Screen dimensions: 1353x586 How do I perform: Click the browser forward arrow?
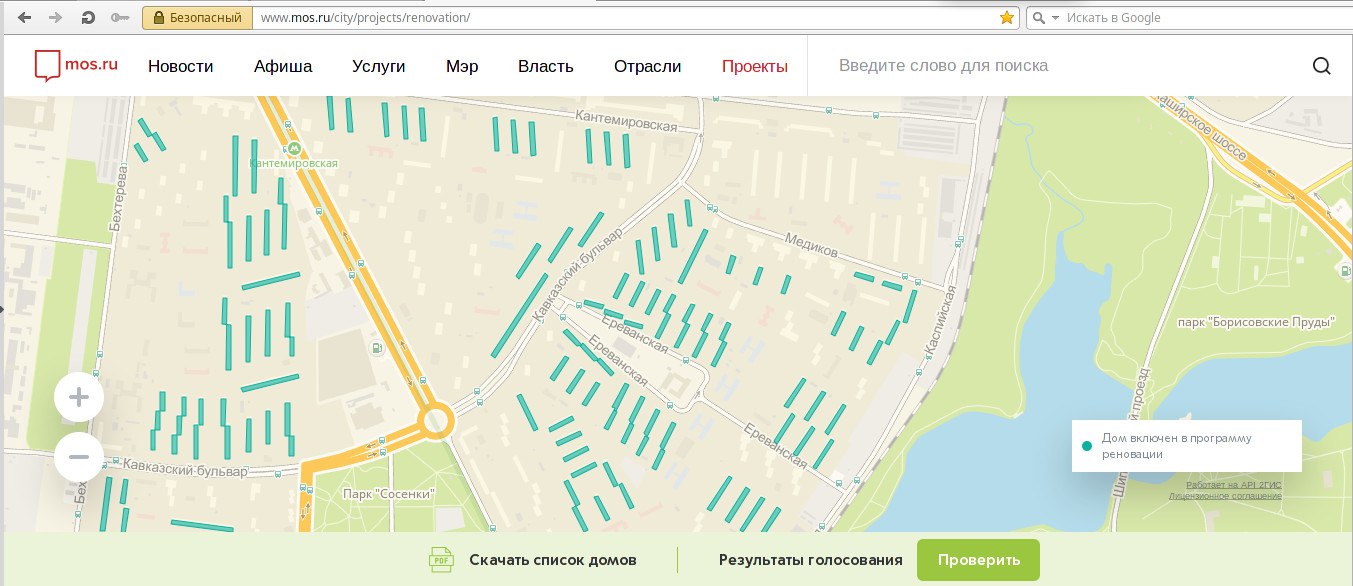55,18
